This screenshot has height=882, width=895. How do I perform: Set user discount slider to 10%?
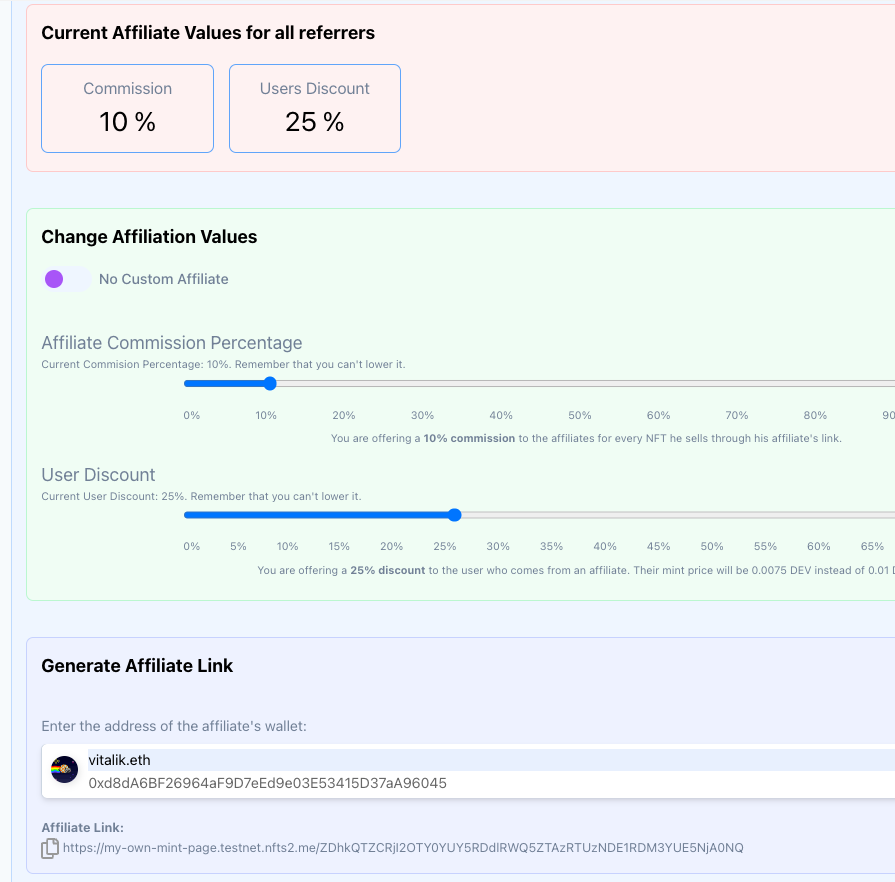tap(288, 515)
